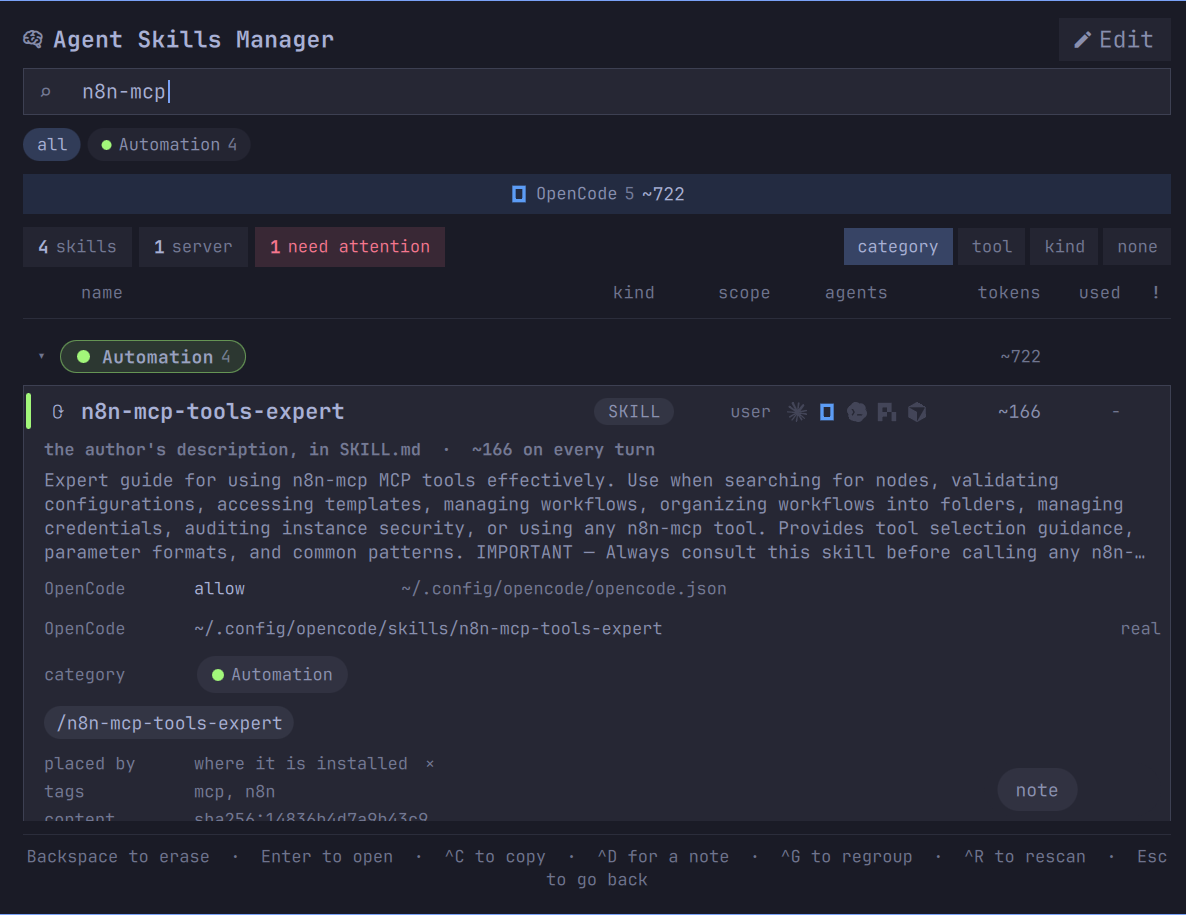Click the SKILL kind badge
This screenshot has height=915, width=1186.
[x=634, y=411]
